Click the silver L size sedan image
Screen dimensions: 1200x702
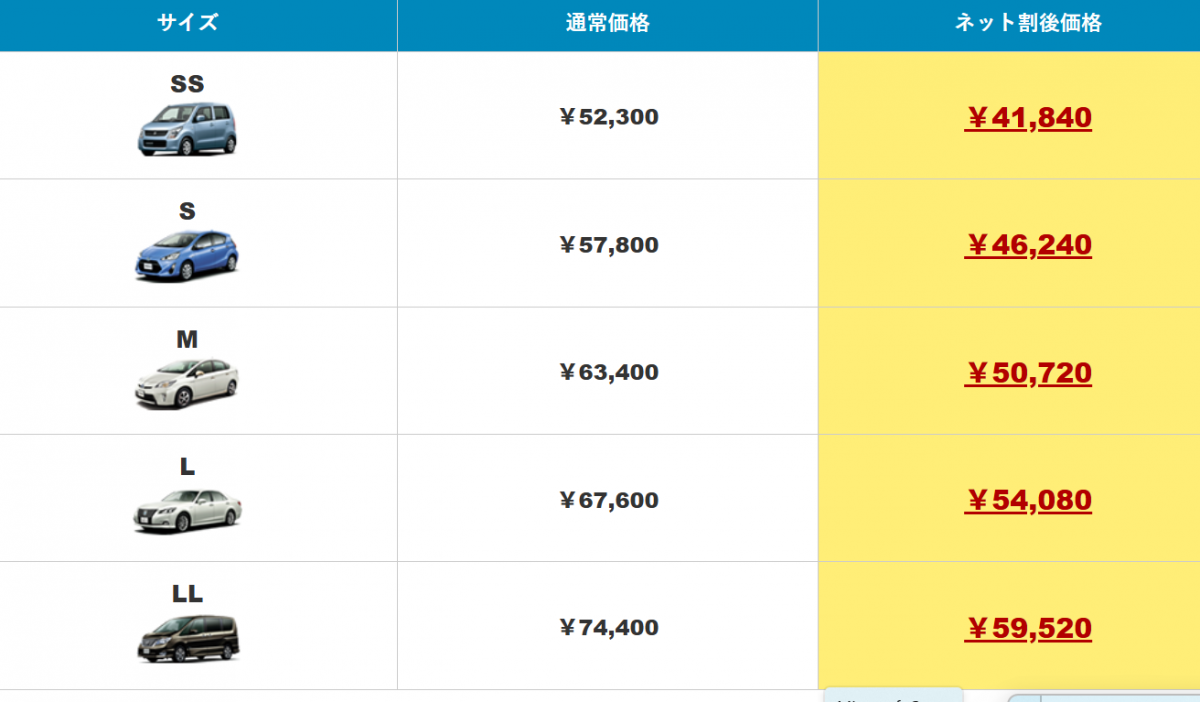(187, 509)
